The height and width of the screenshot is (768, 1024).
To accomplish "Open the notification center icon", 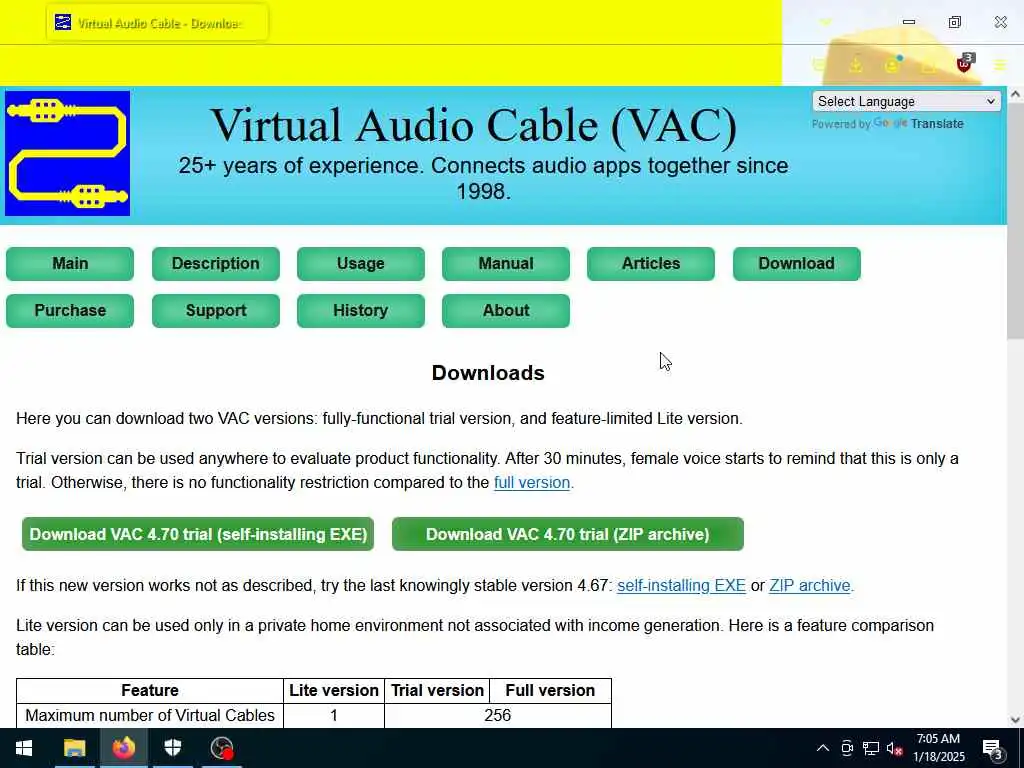I will (x=993, y=749).
